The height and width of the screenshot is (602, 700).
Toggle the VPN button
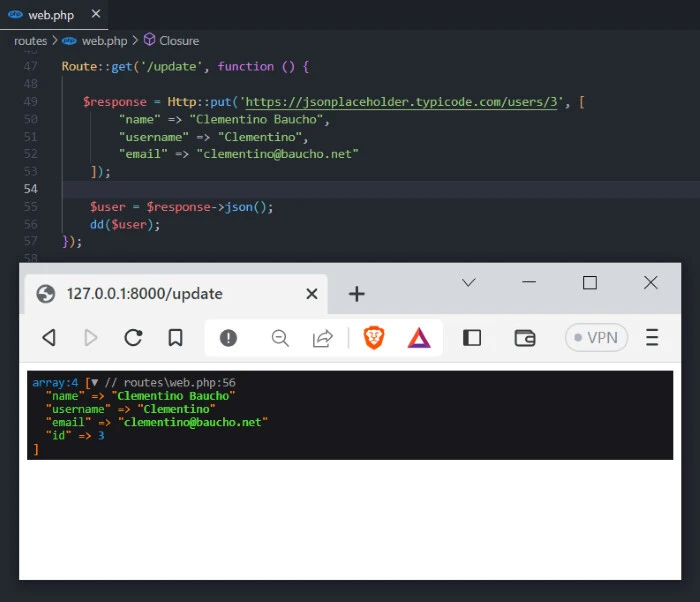click(596, 338)
